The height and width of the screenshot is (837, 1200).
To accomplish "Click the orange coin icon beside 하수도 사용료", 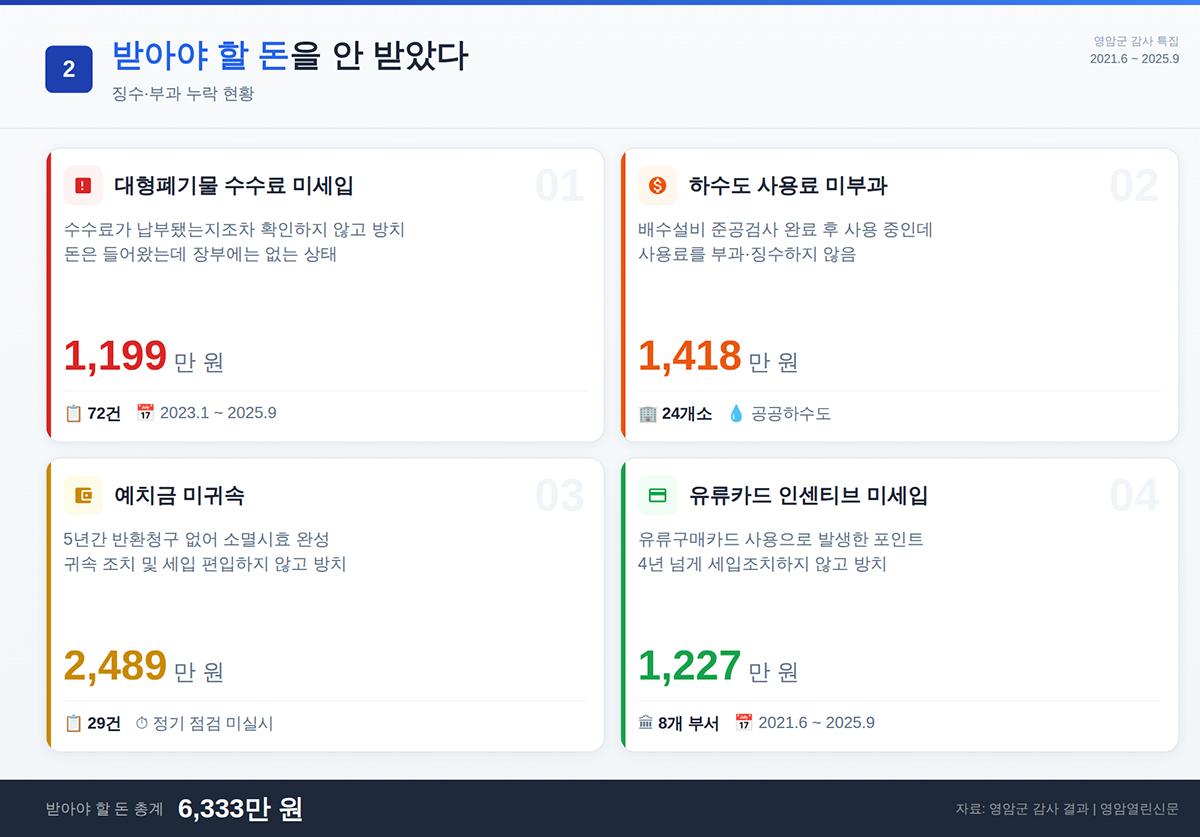I will point(657,185).
